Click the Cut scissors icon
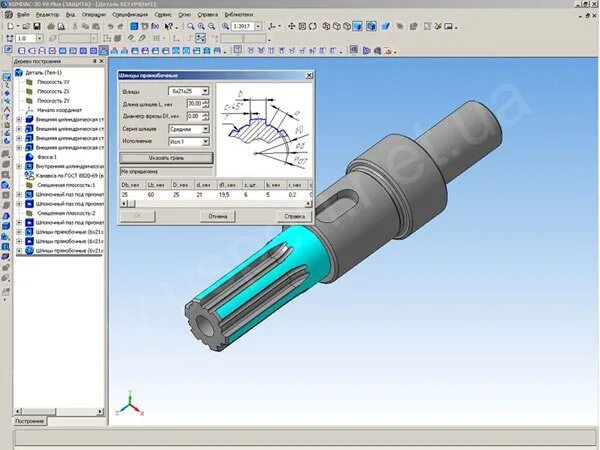The width and height of the screenshot is (600, 450). (x=75, y=26)
